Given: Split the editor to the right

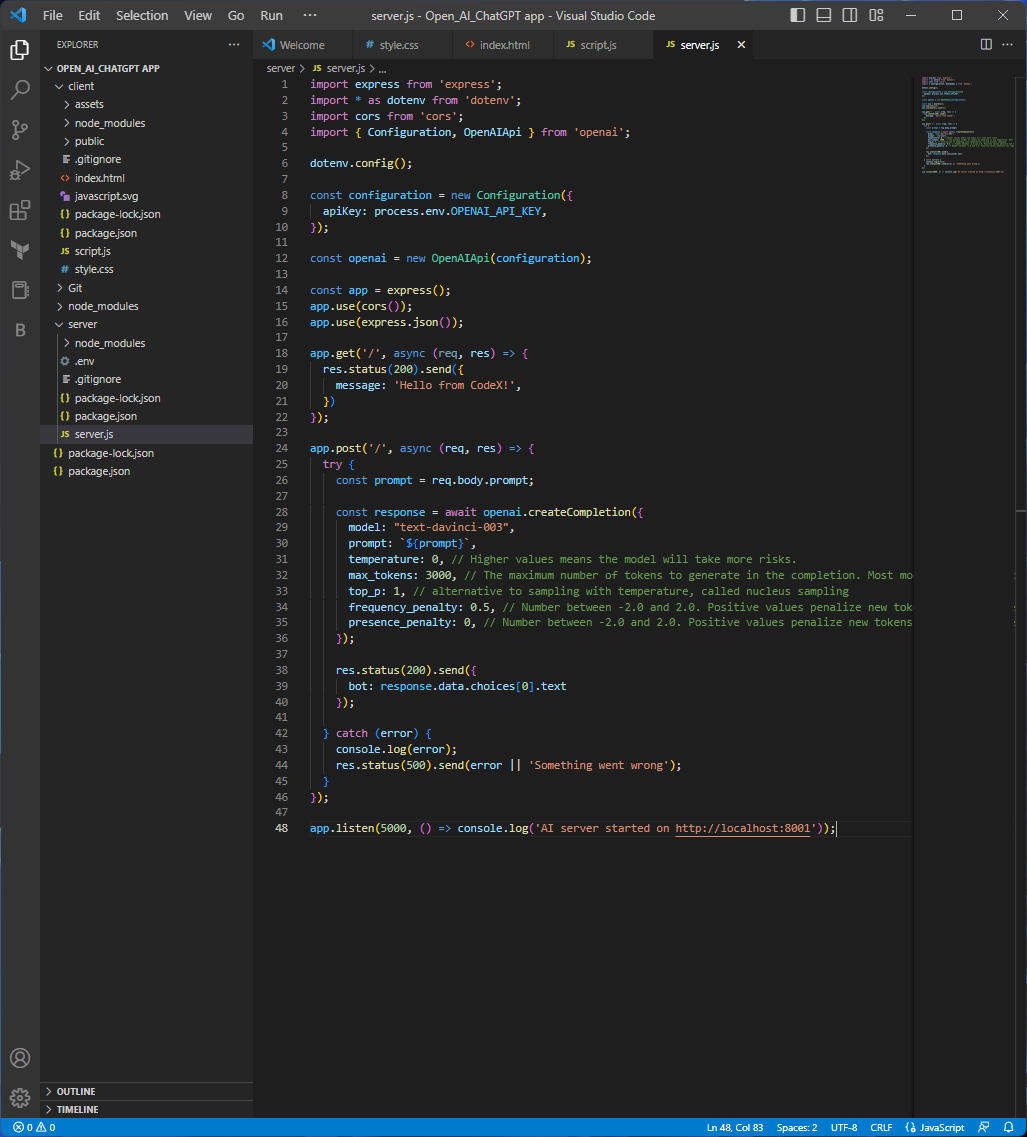Looking at the screenshot, I should point(986,44).
